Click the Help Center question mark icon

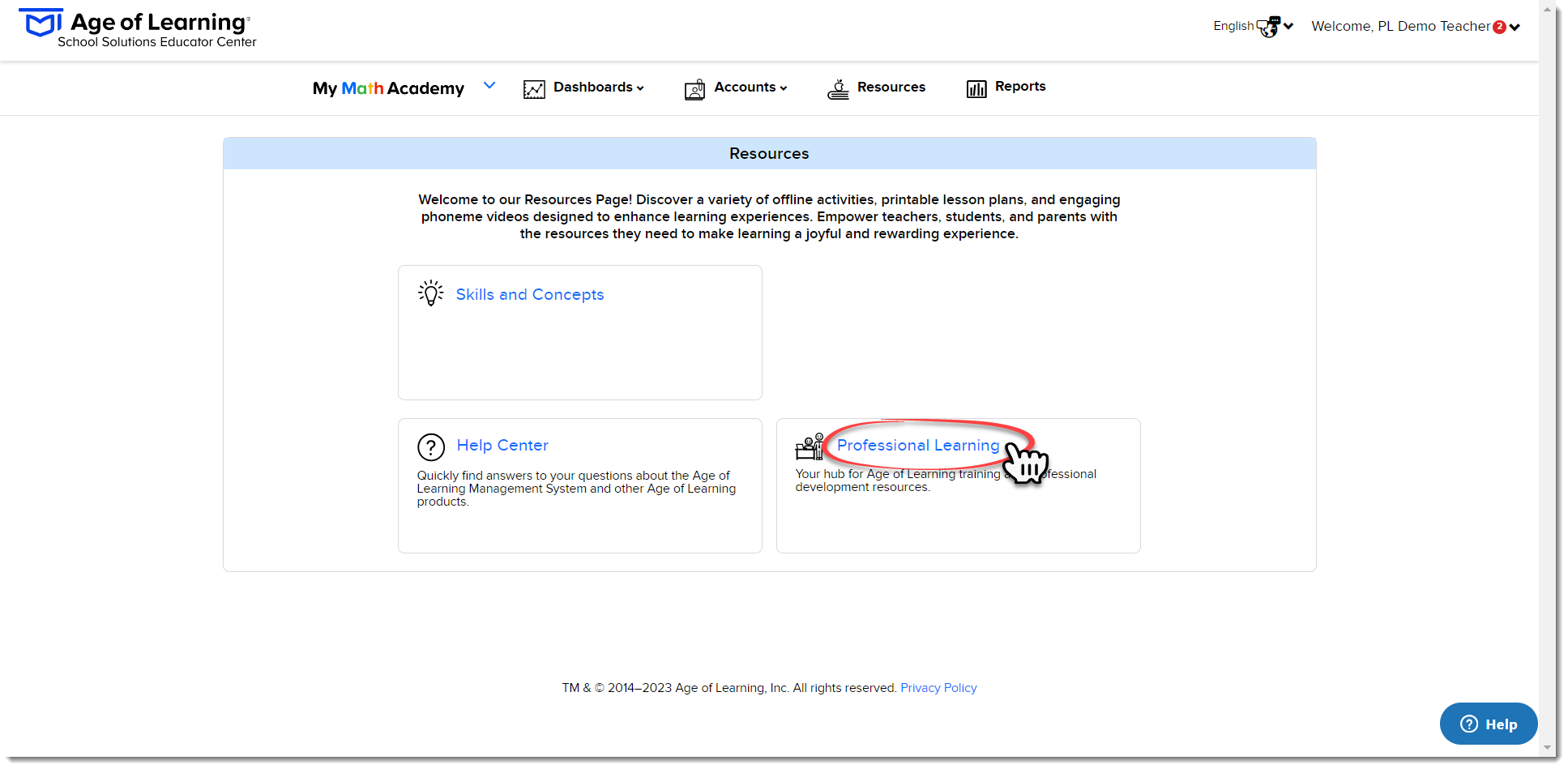click(431, 446)
